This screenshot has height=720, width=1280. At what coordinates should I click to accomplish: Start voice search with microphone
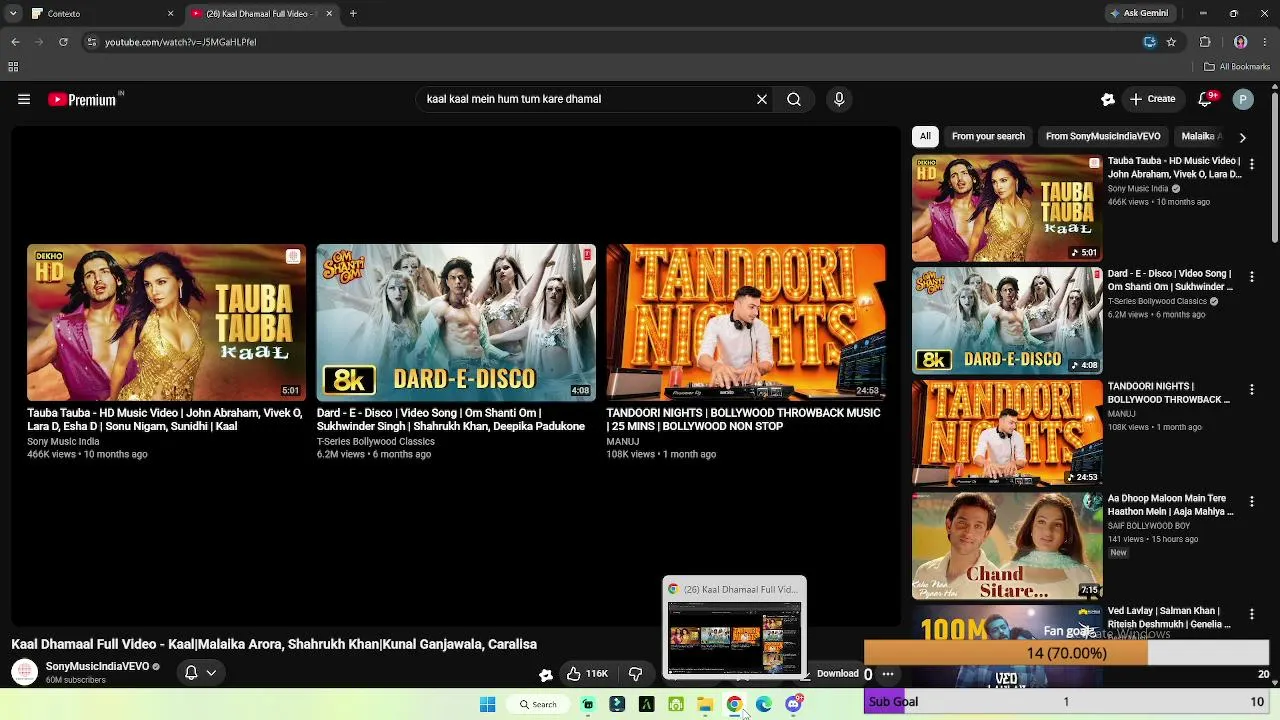point(839,99)
